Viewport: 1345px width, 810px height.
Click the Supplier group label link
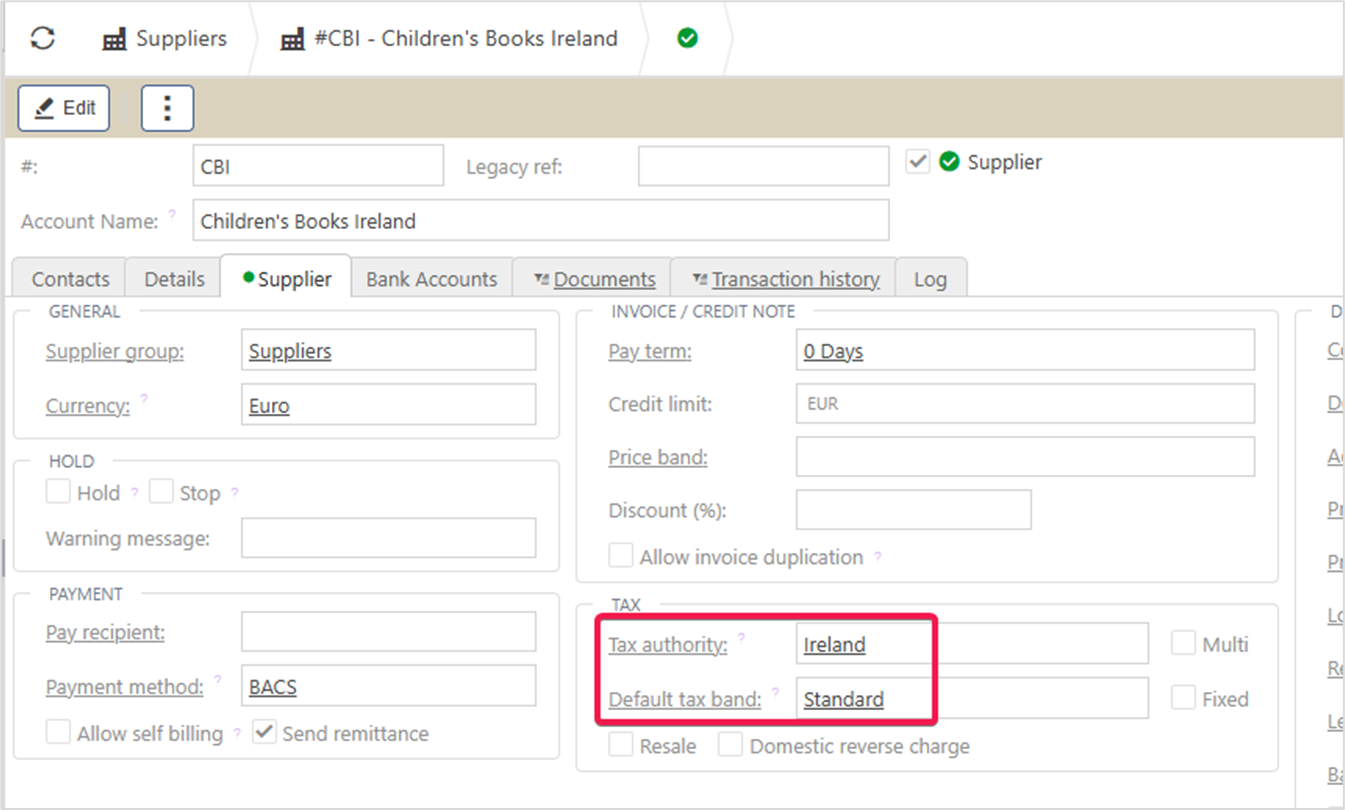[115, 351]
